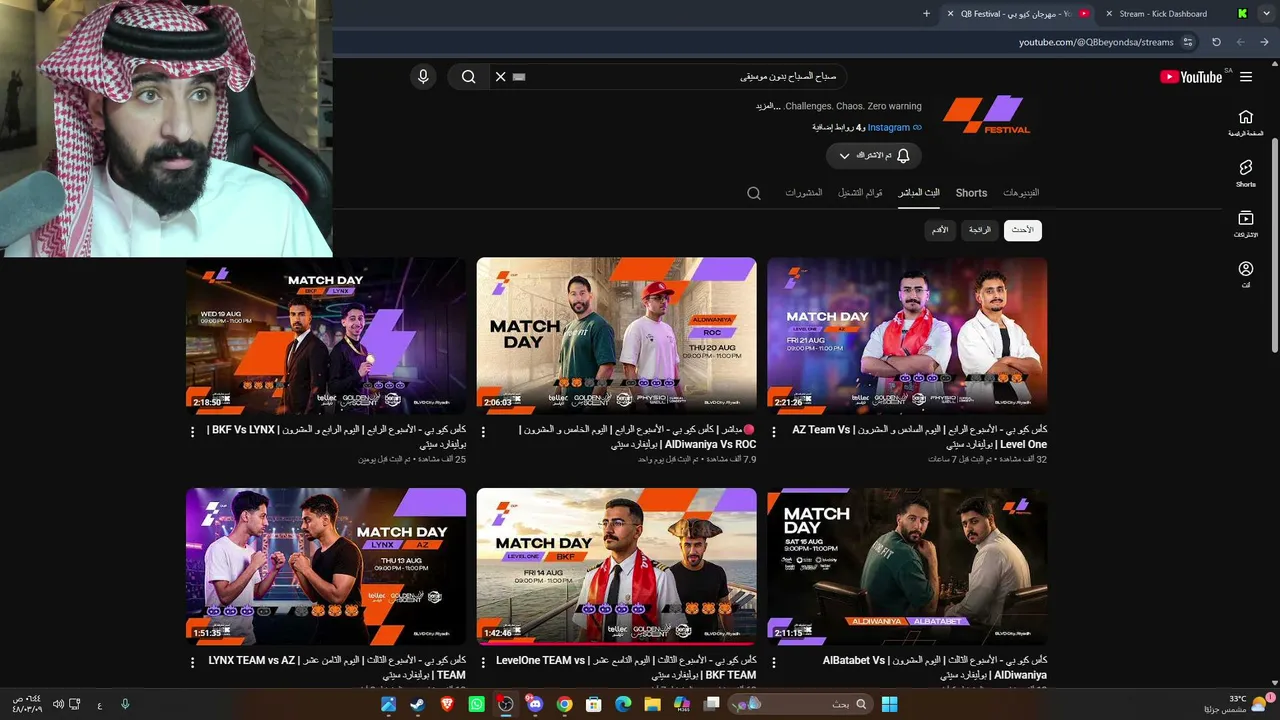This screenshot has height=720, width=1280.
Task: Open Shorts in the YouTube sidebar
Action: (x=1246, y=174)
